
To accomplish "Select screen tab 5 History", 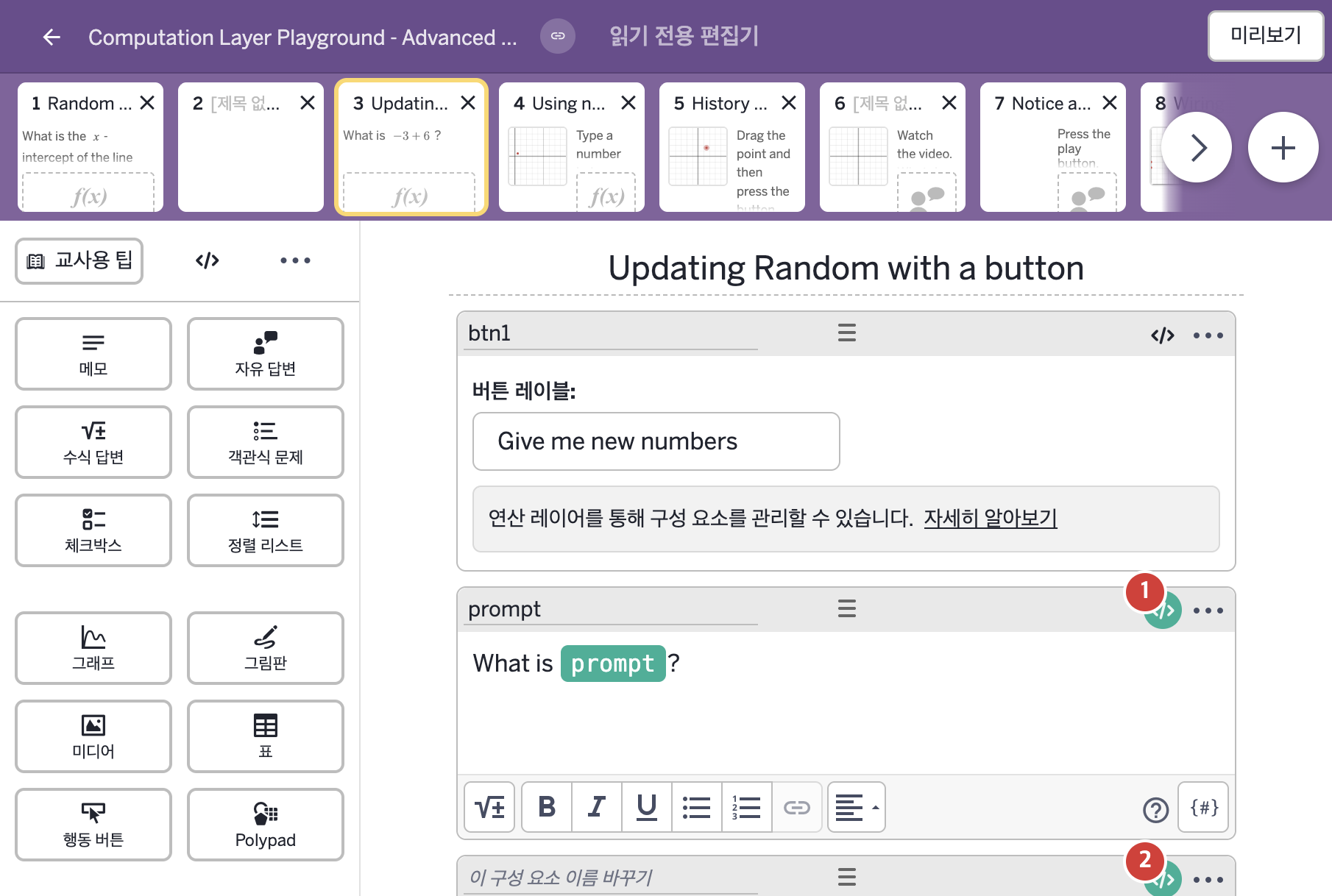I will [732, 147].
